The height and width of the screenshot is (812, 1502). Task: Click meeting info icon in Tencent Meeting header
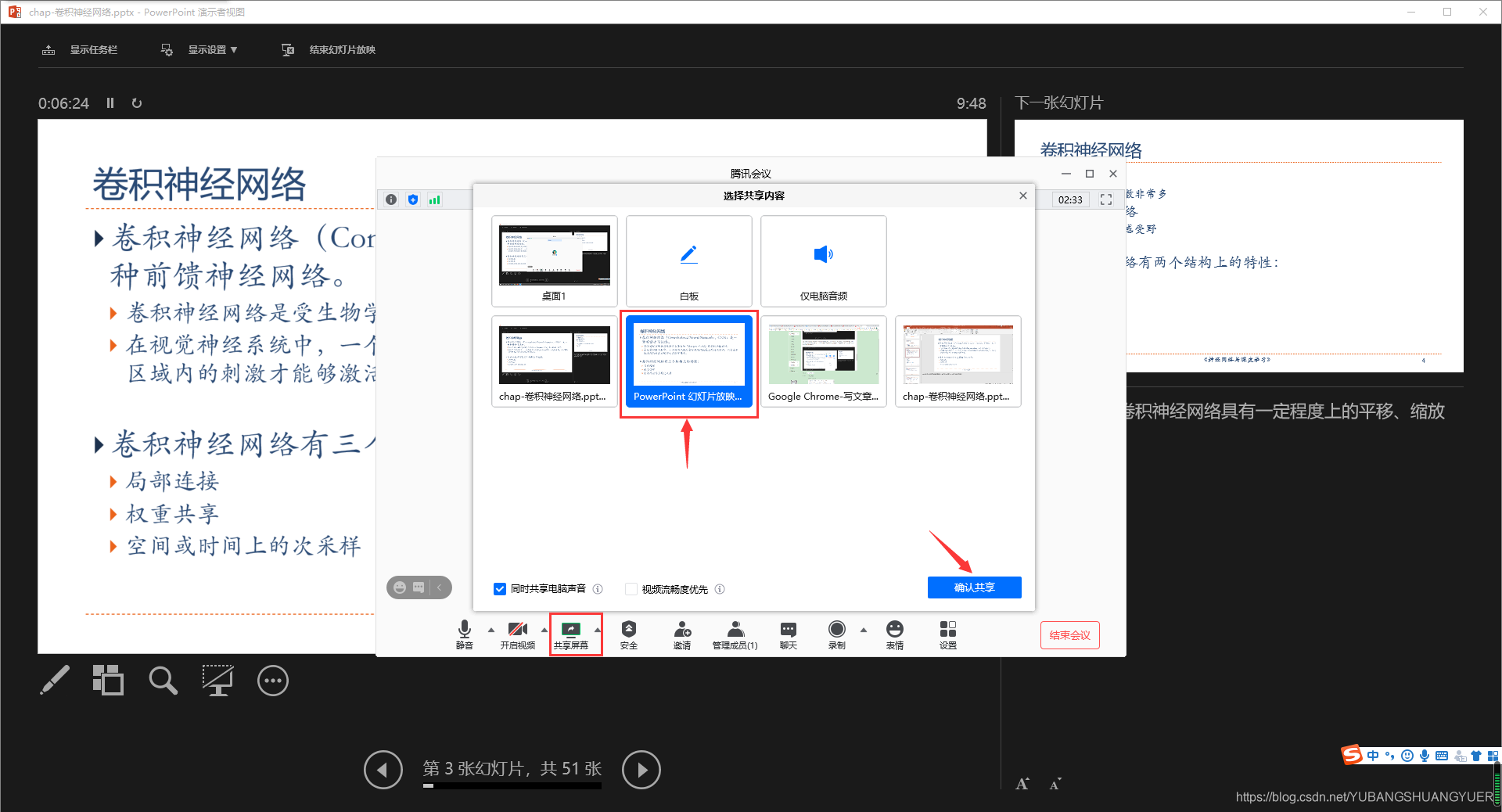(391, 199)
